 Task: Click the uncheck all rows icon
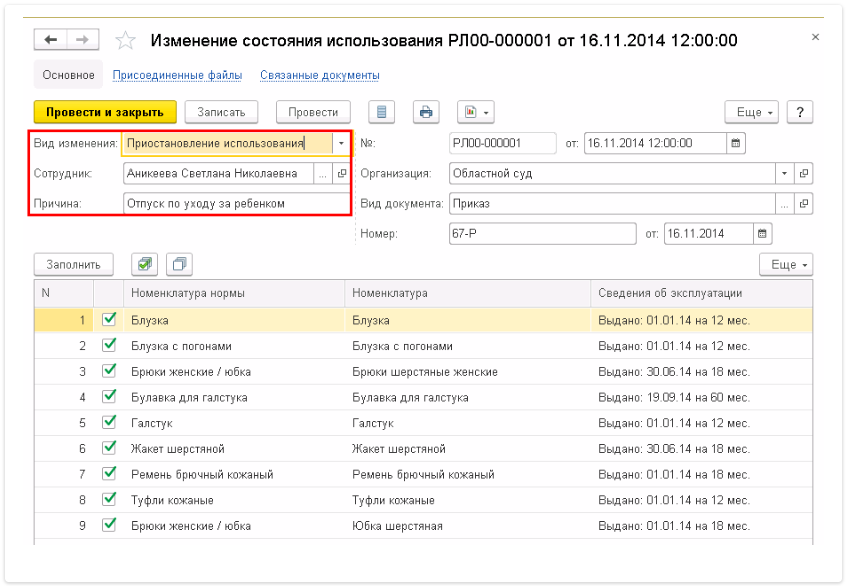[179, 264]
